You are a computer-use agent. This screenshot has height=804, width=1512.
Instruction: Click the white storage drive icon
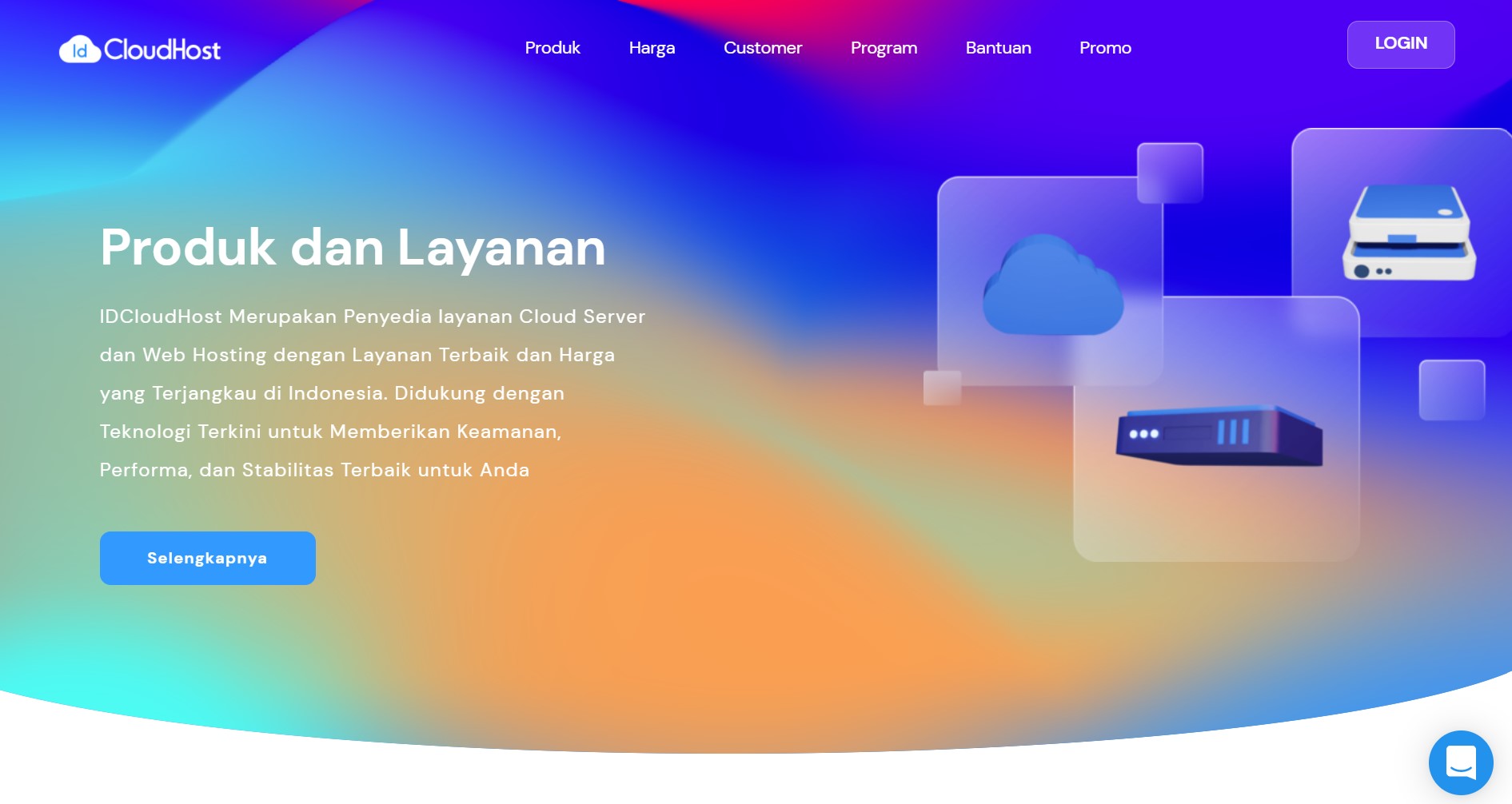coord(1409,233)
